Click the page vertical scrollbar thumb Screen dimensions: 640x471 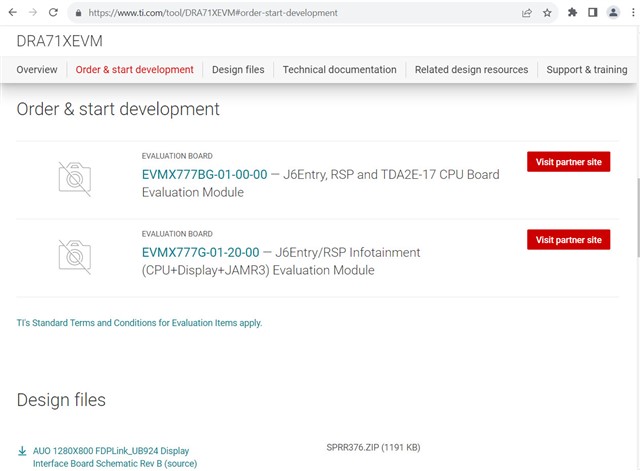(638, 217)
